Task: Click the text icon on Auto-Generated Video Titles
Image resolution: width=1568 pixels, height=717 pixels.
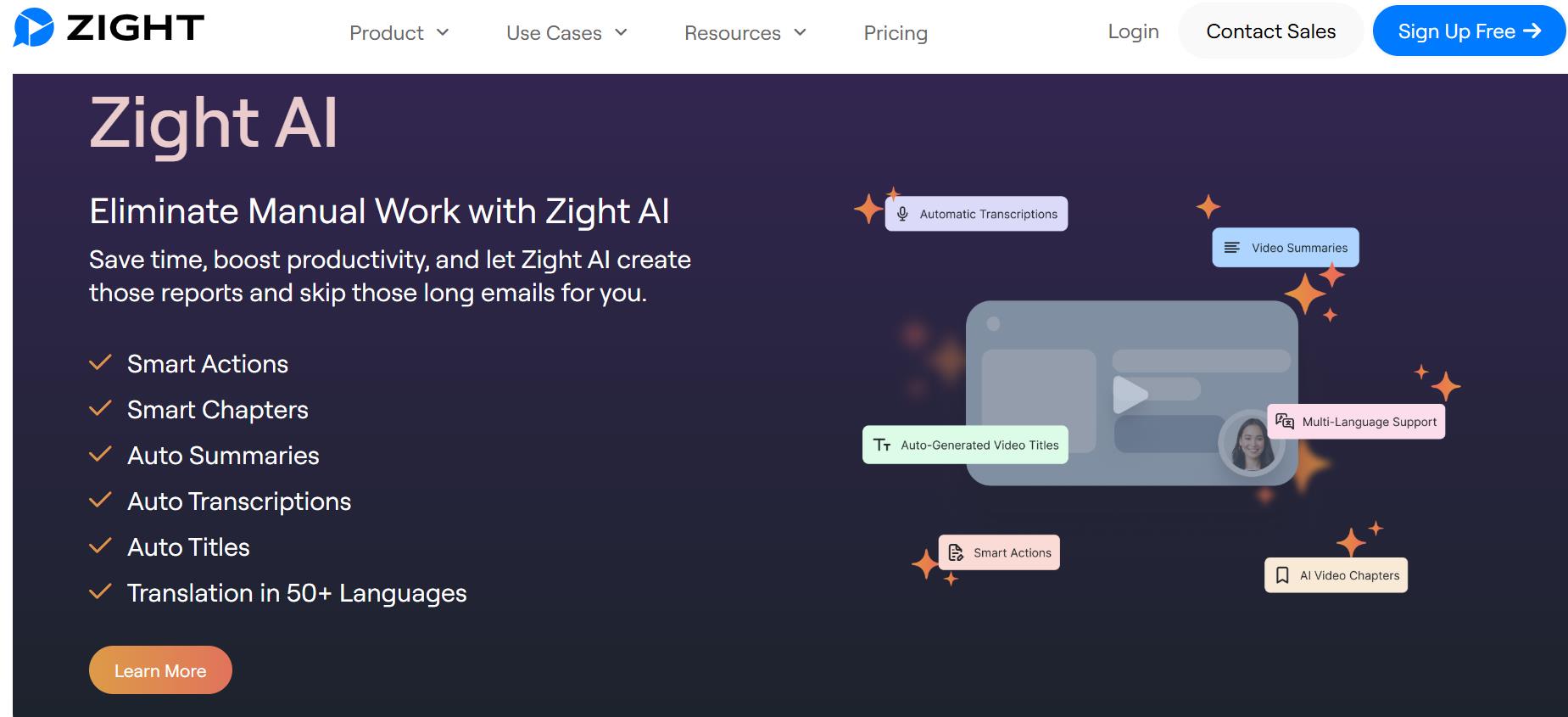Action: click(882, 445)
